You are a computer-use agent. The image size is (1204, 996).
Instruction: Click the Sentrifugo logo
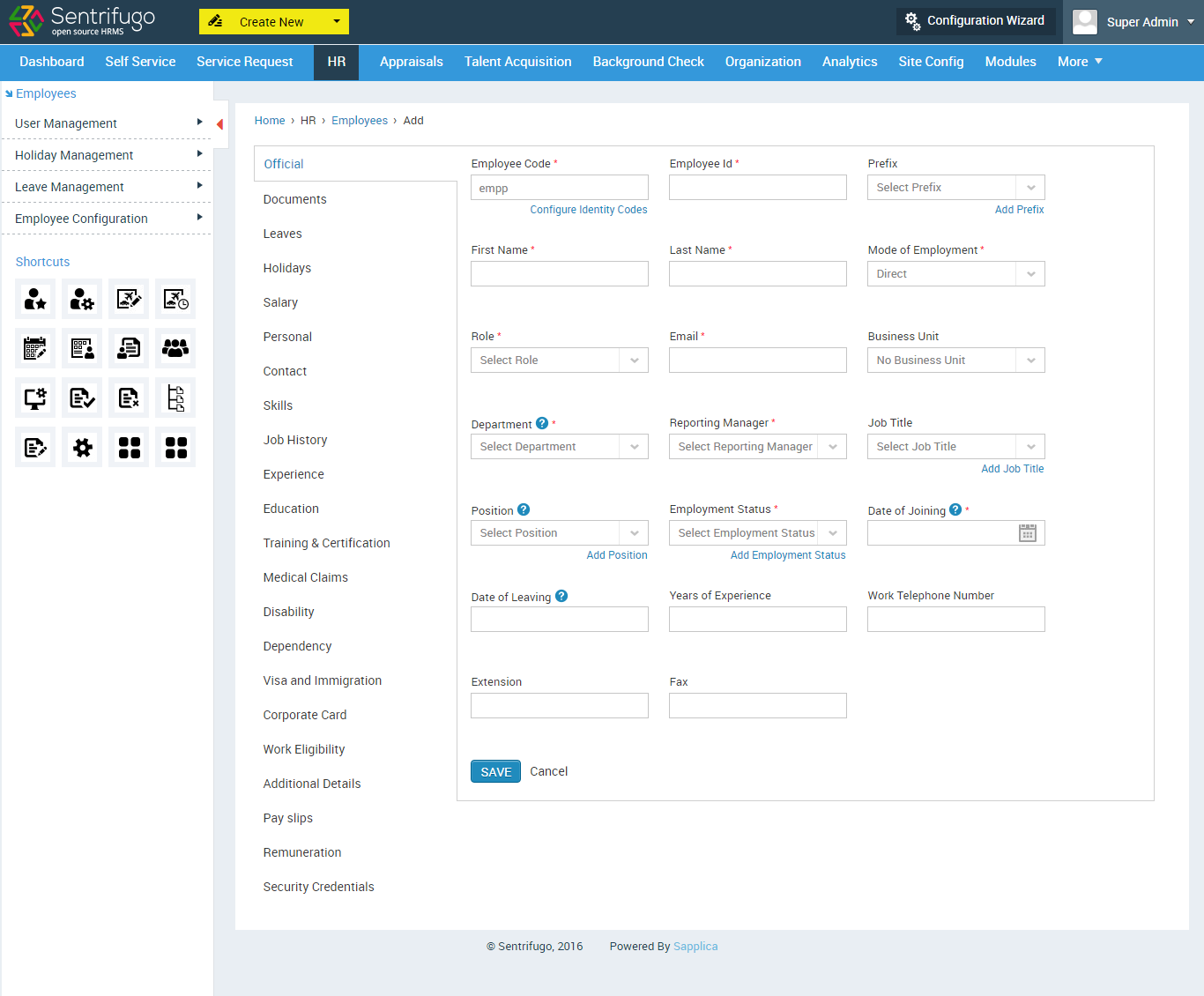click(x=82, y=21)
